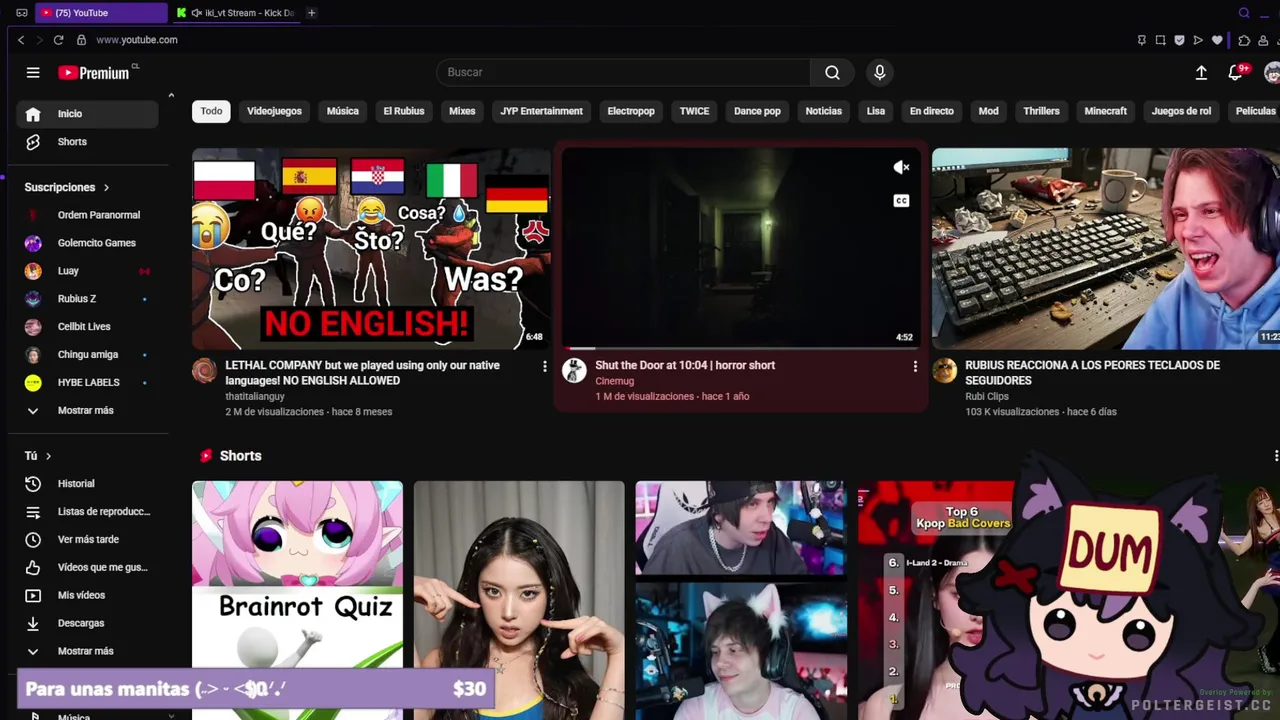Switch to the Kick stream browser tab

pyautogui.click(x=236, y=13)
